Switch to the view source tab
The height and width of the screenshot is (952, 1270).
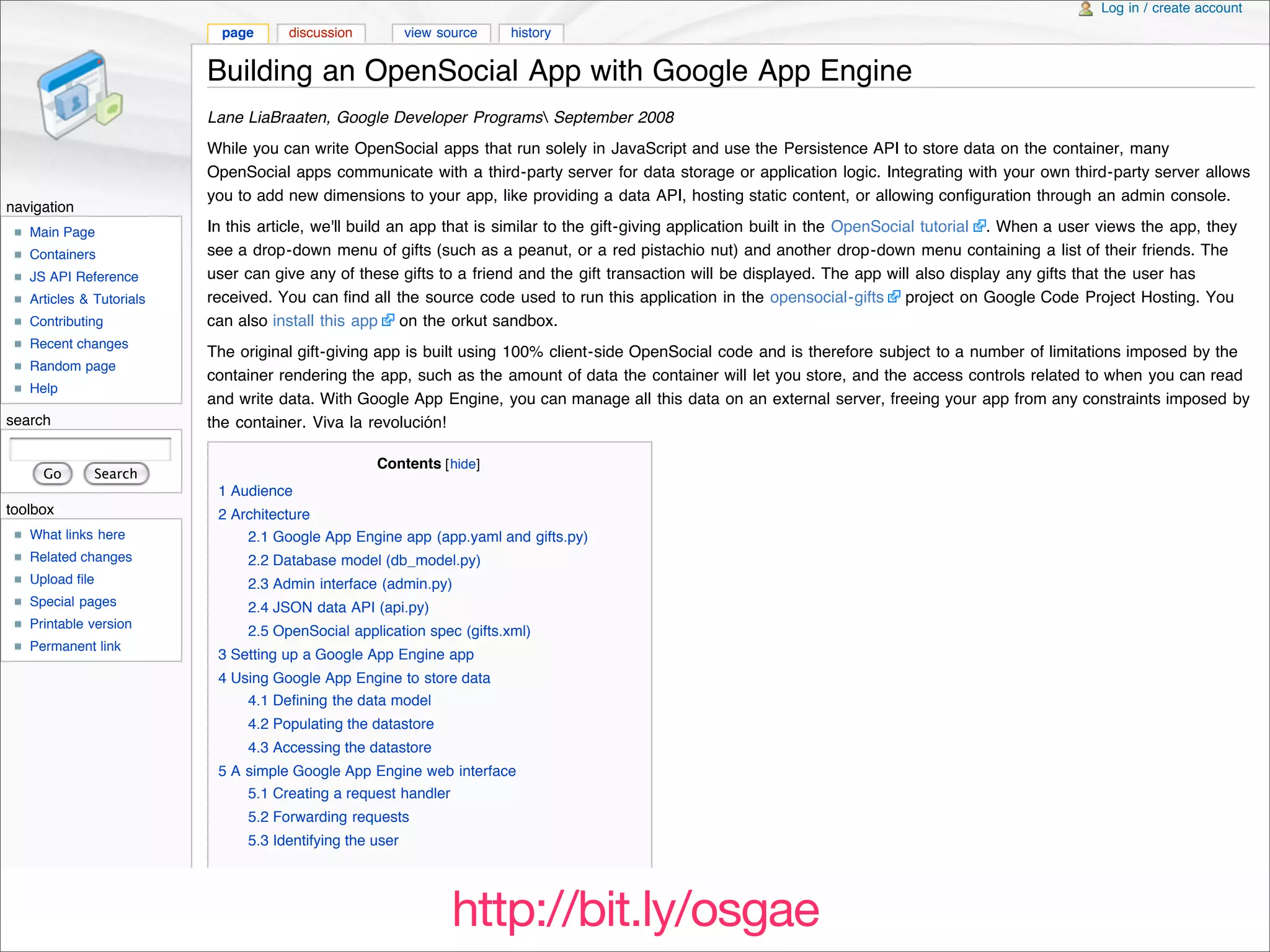(440, 33)
